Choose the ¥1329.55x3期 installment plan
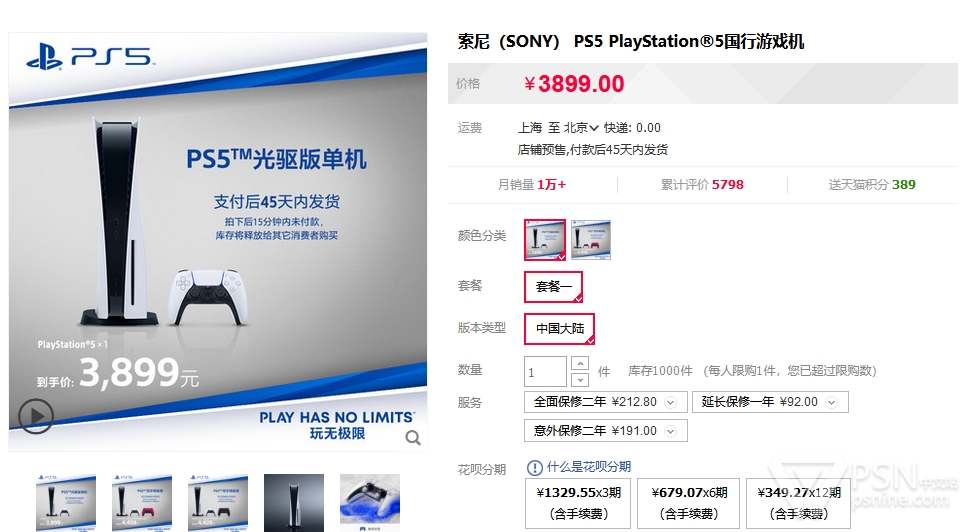The width and height of the screenshot is (970, 532). click(578, 503)
